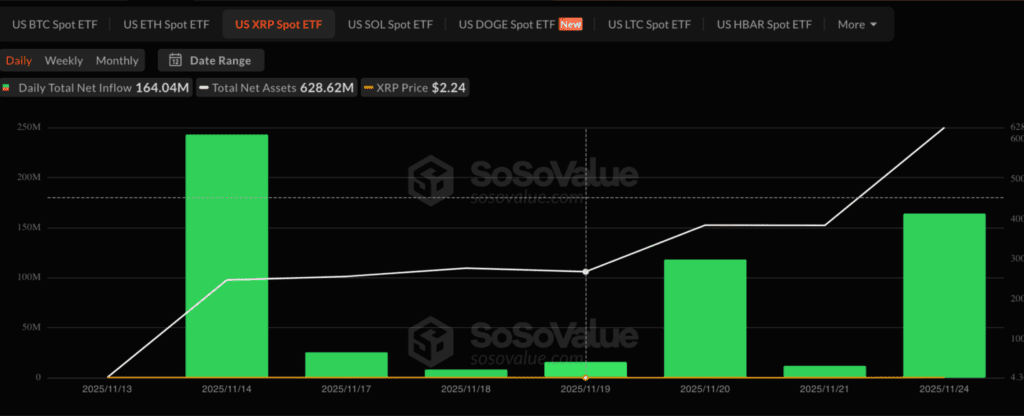Click the 2025/11/14 inflow bar

coord(226,255)
